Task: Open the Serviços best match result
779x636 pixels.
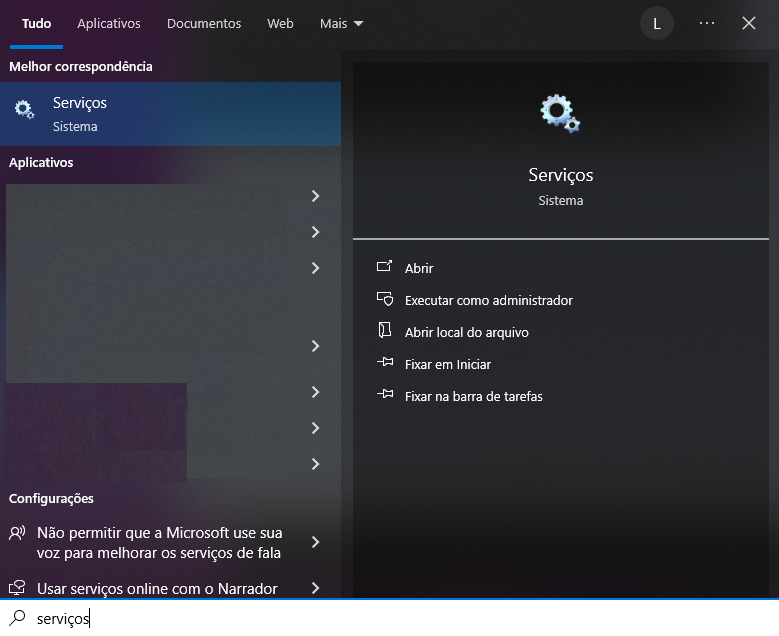Action: click(170, 114)
